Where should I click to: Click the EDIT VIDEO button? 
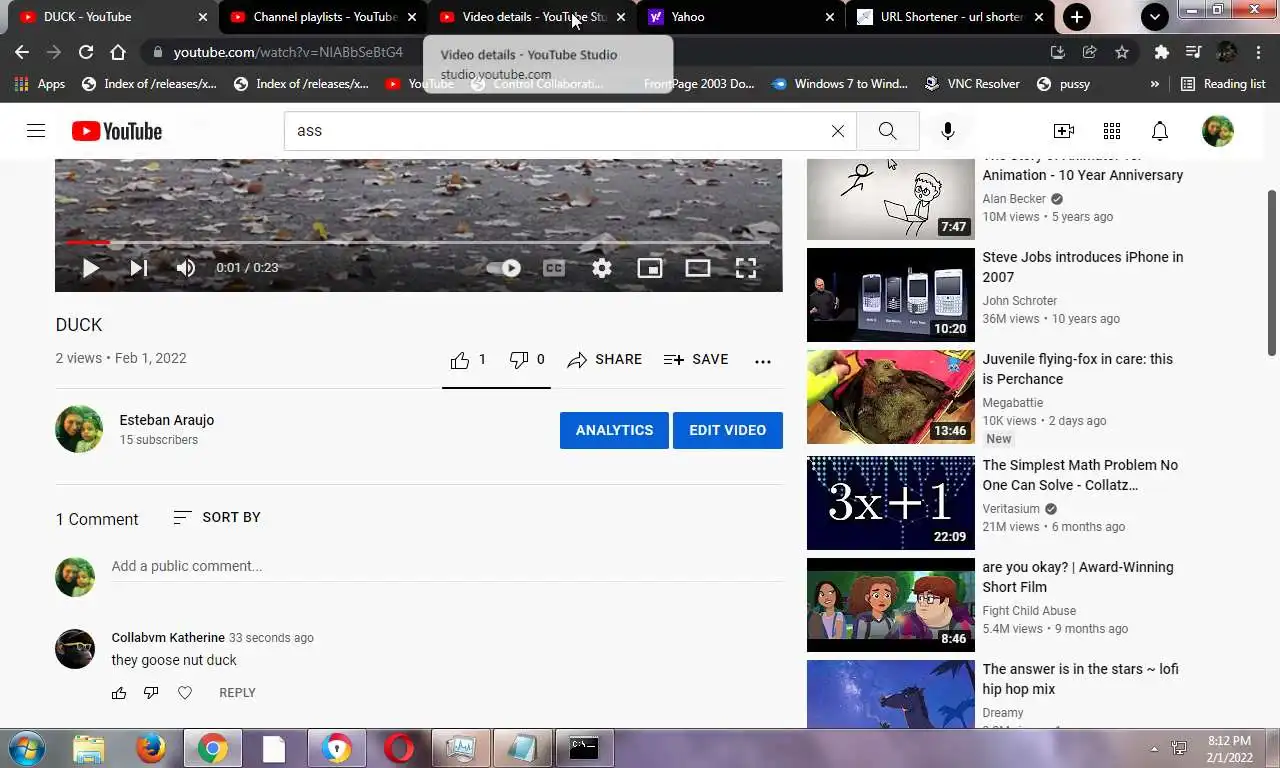(728, 430)
